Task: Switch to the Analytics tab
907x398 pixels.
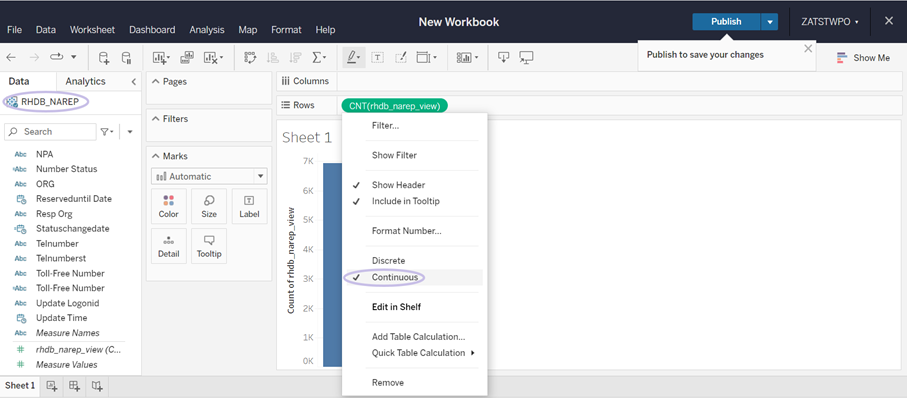Action: point(86,81)
